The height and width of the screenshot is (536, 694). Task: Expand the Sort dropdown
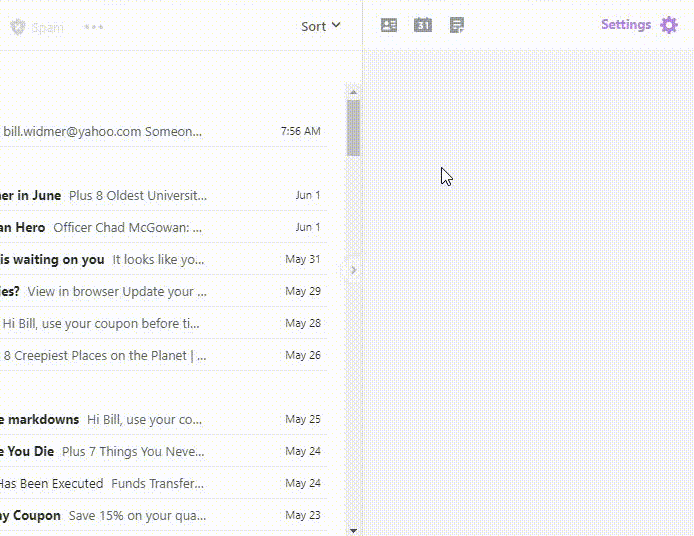(x=320, y=26)
